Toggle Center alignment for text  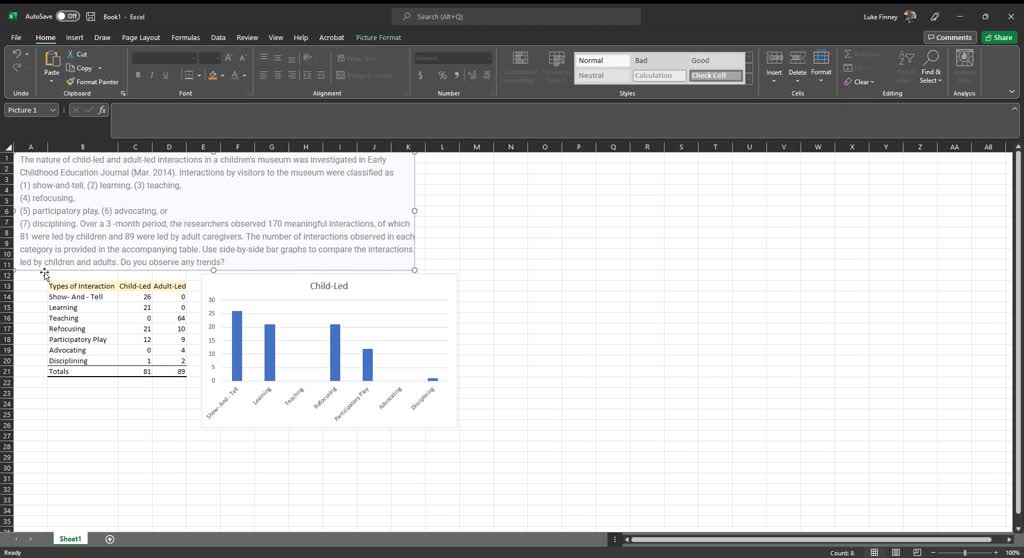pos(278,75)
